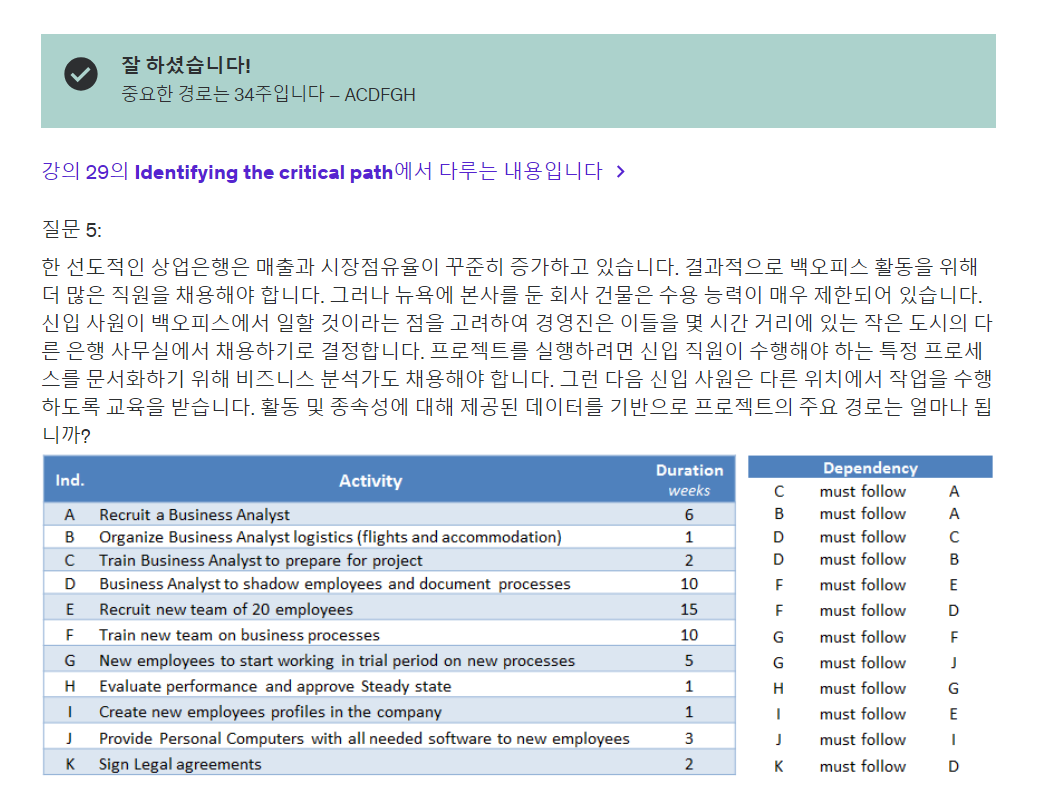Click dependency row 'K must follow D'
1050x805 pixels.
click(867, 767)
